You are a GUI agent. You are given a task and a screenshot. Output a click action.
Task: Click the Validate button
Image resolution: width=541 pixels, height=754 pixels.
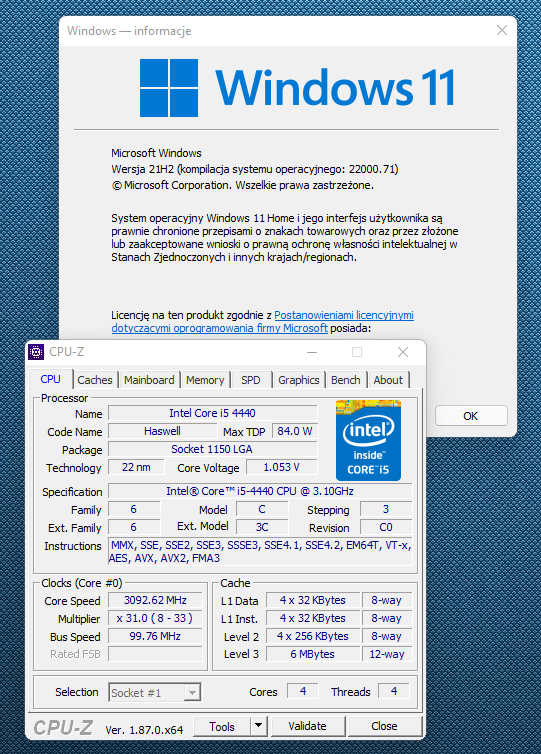tap(308, 726)
